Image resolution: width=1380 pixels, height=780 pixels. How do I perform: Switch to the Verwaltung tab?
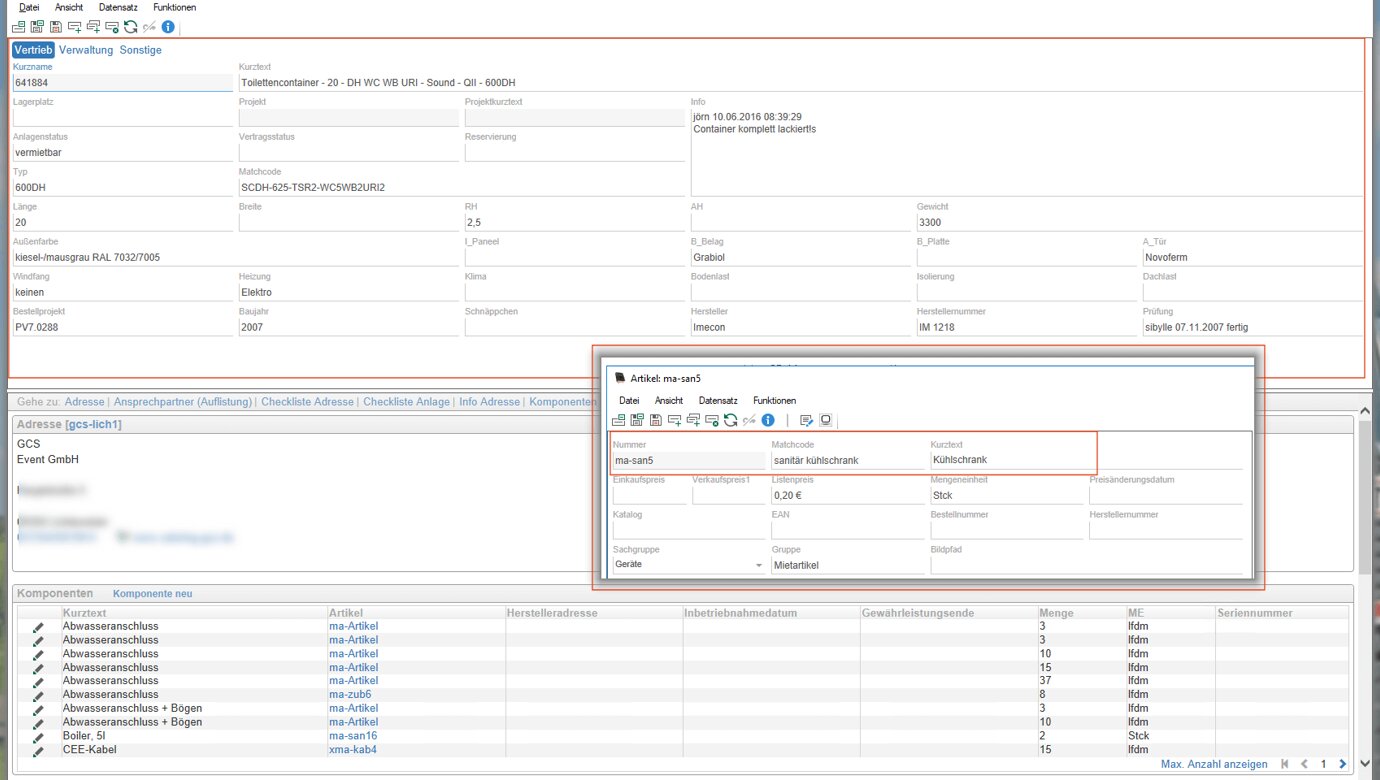pos(86,50)
